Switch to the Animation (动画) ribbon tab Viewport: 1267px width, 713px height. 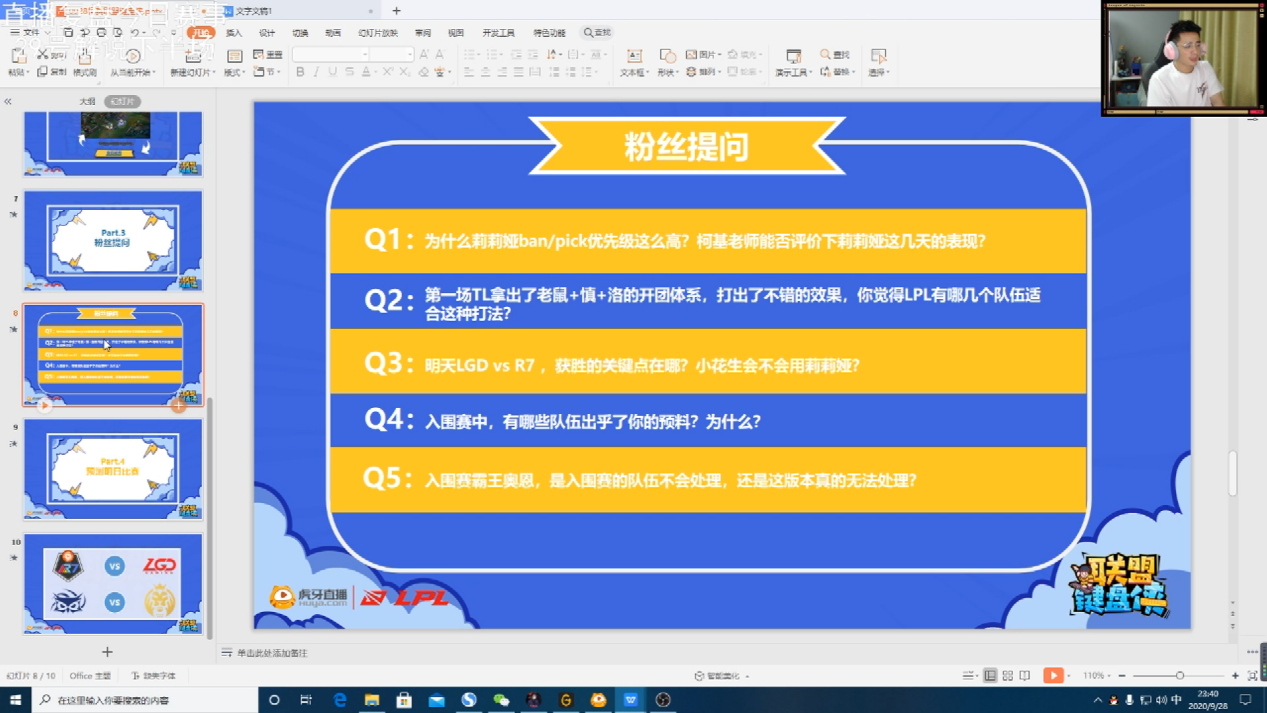pyautogui.click(x=333, y=33)
